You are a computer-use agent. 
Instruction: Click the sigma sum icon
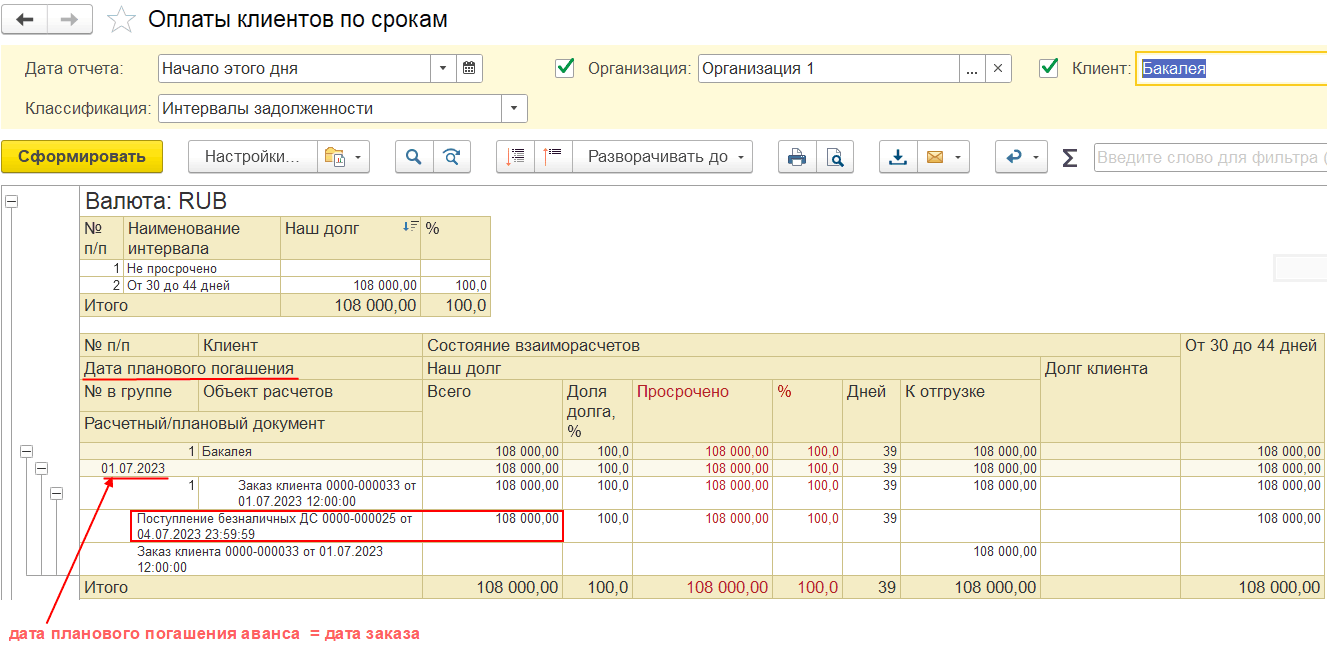tap(1070, 158)
